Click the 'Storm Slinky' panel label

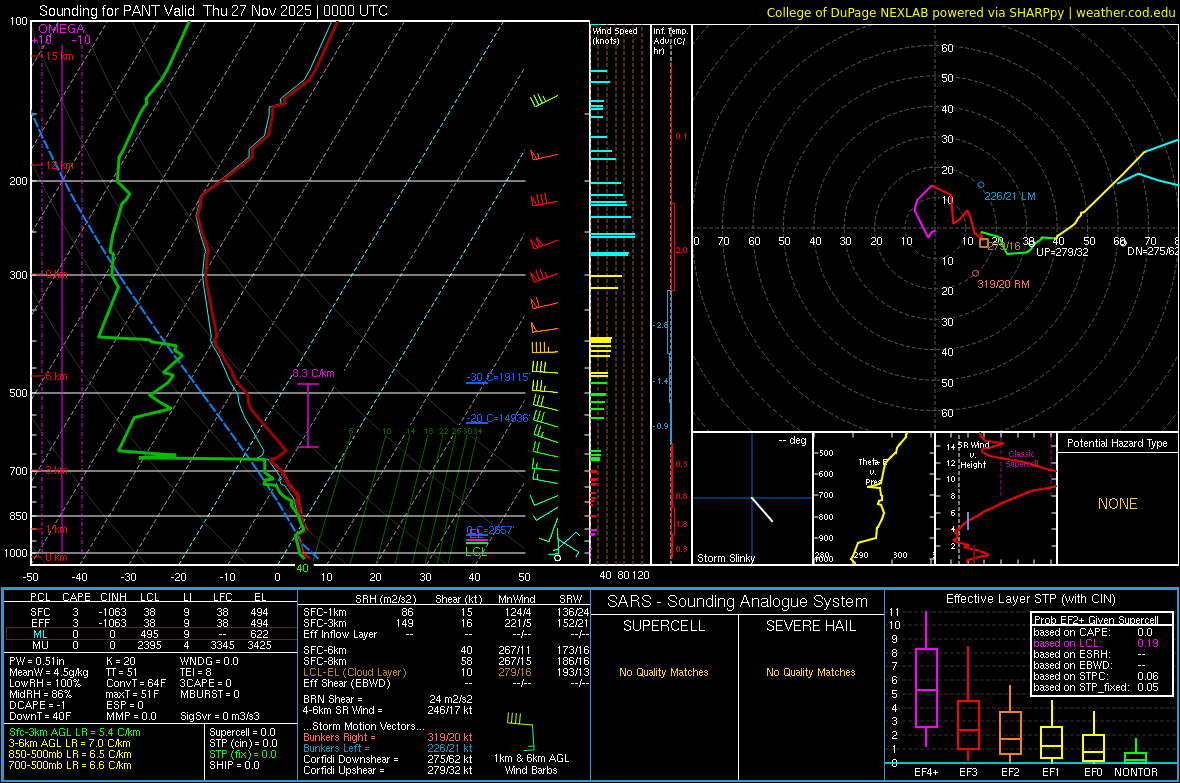click(x=725, y=558)
